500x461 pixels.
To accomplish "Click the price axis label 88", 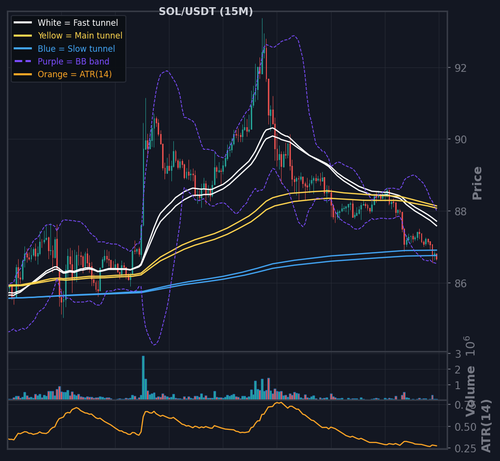I will pyautogui.click(x=461, y=211).
